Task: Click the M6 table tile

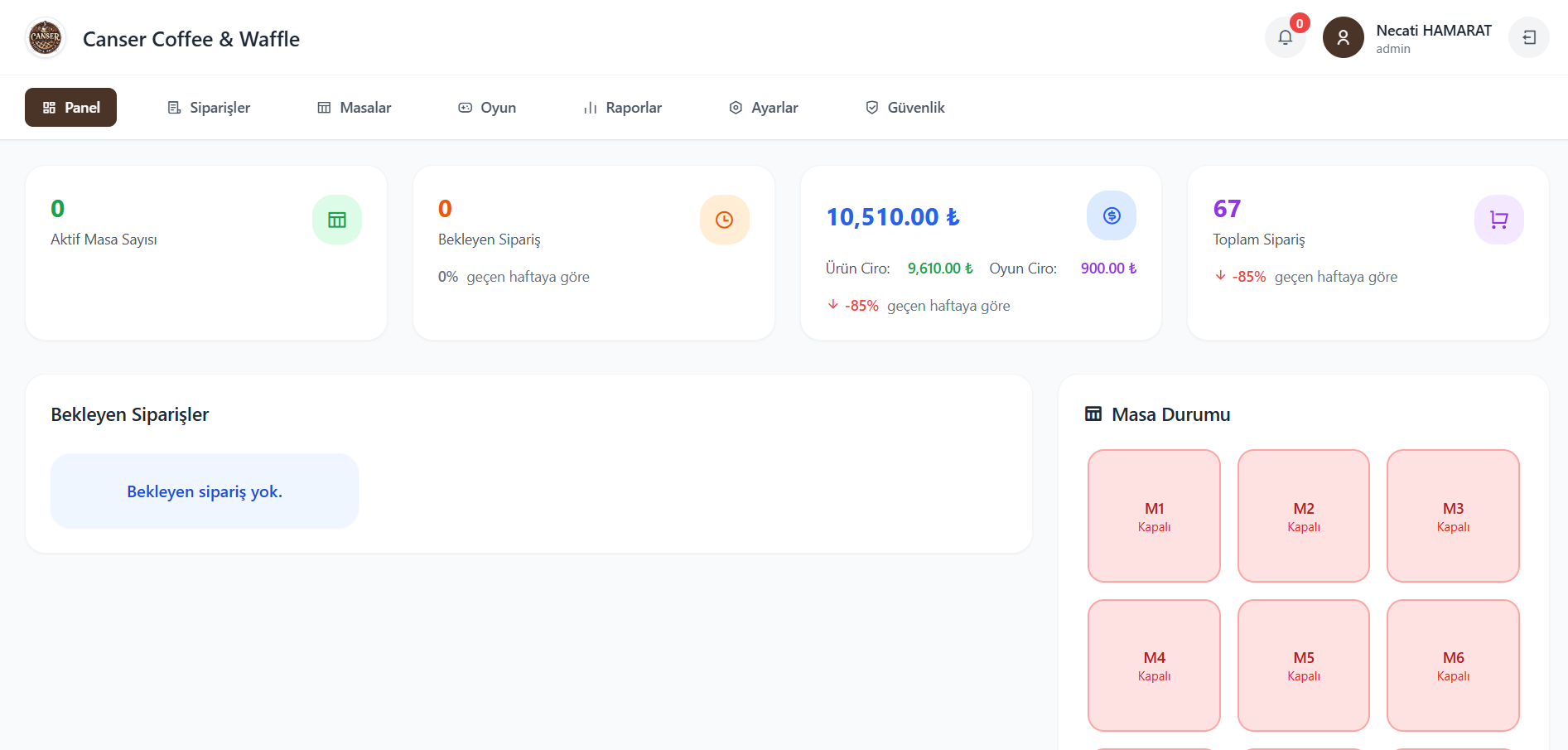Action: pos(1453,665)
